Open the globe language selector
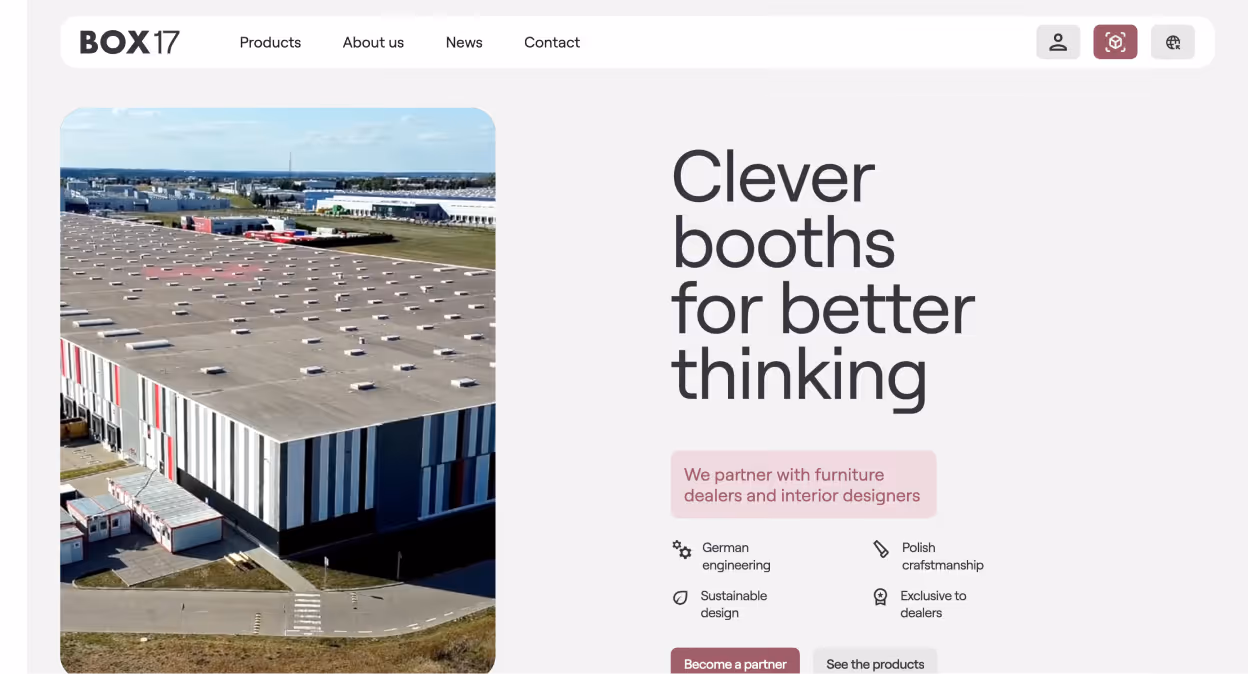Screen dimensions: 1248x674 (x=1173, y=42)
